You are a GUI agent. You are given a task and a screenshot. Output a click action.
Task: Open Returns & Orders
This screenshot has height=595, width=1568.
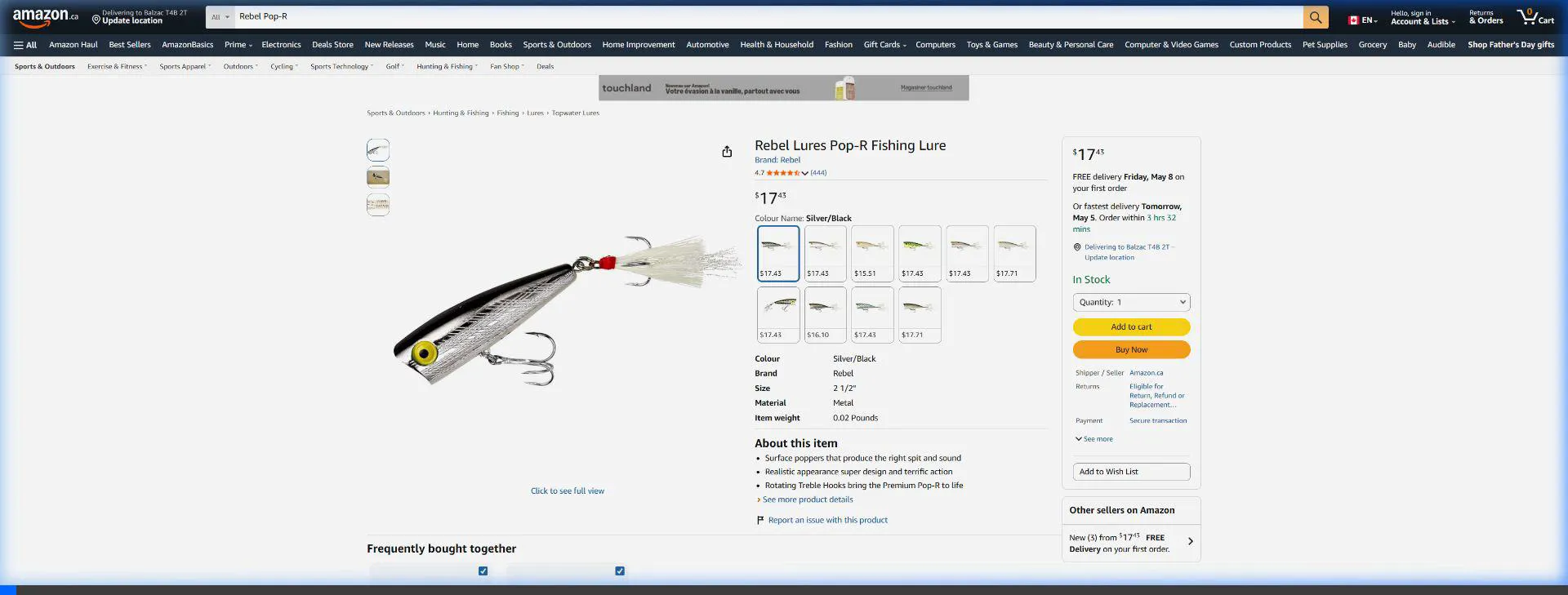pyautogui.click(x=1486, y=17)
